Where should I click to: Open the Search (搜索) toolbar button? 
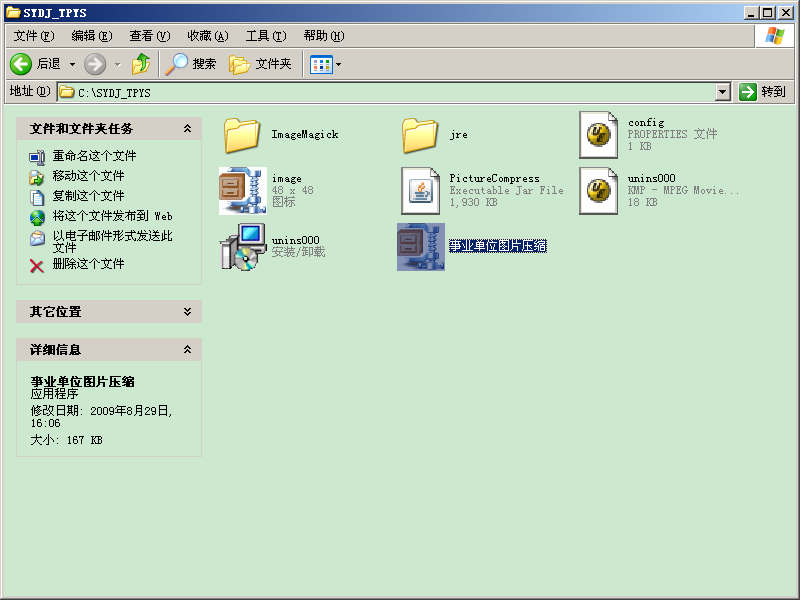[191, 64]
